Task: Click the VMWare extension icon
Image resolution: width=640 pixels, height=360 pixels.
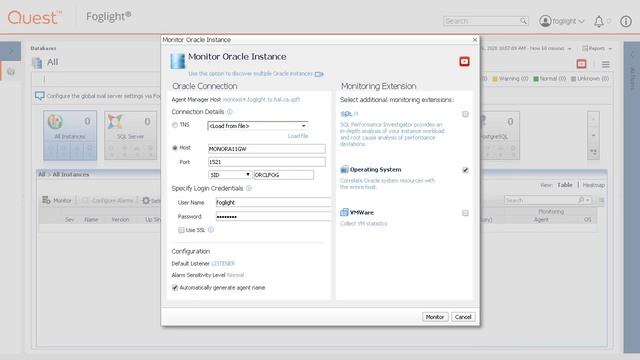Action: point(344,212)
